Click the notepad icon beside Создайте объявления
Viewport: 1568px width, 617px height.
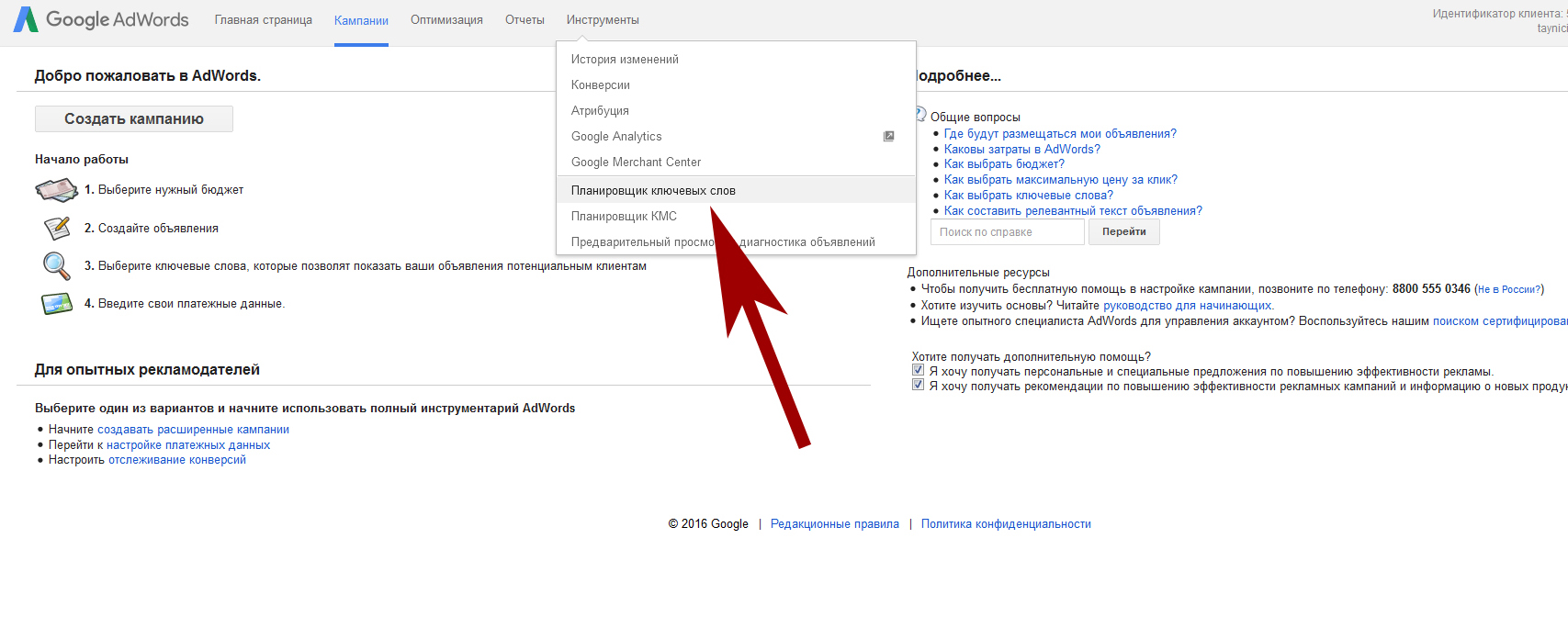coord(57,228)
